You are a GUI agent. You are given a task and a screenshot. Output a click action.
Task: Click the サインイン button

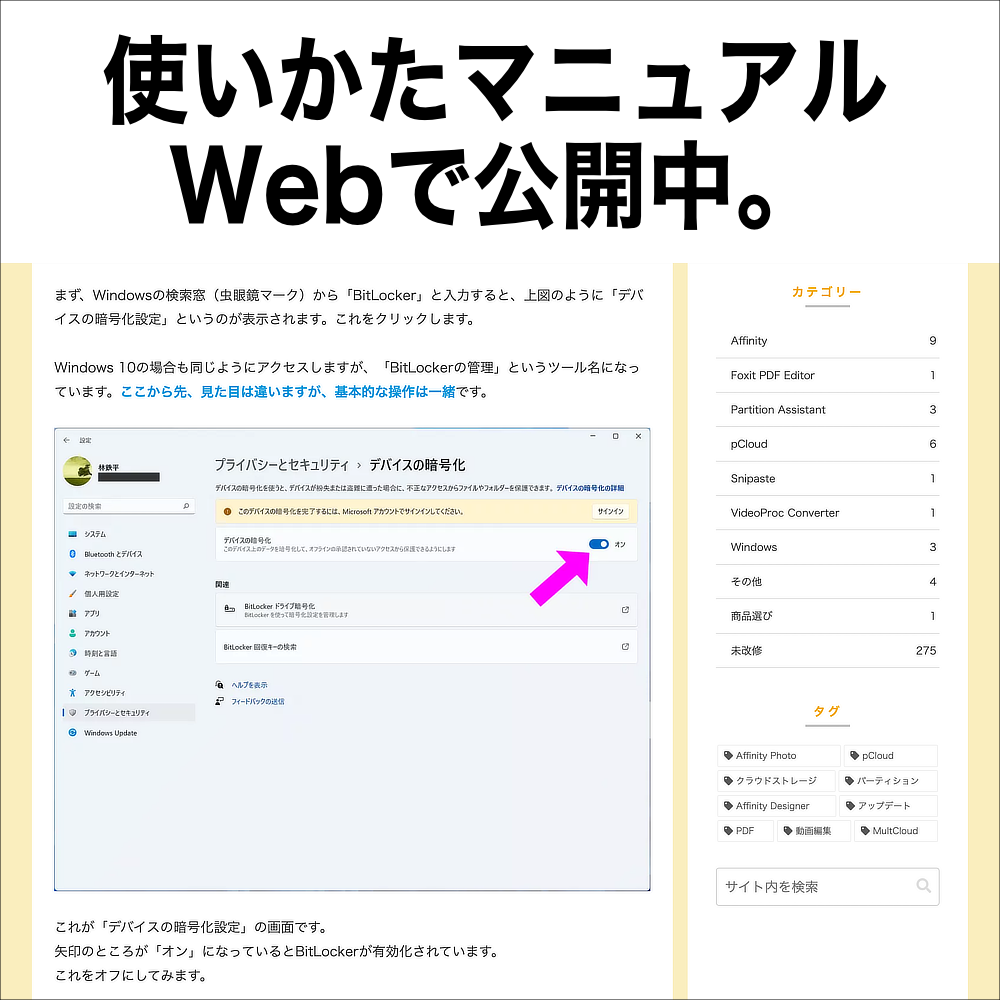[x=611, y=511]
